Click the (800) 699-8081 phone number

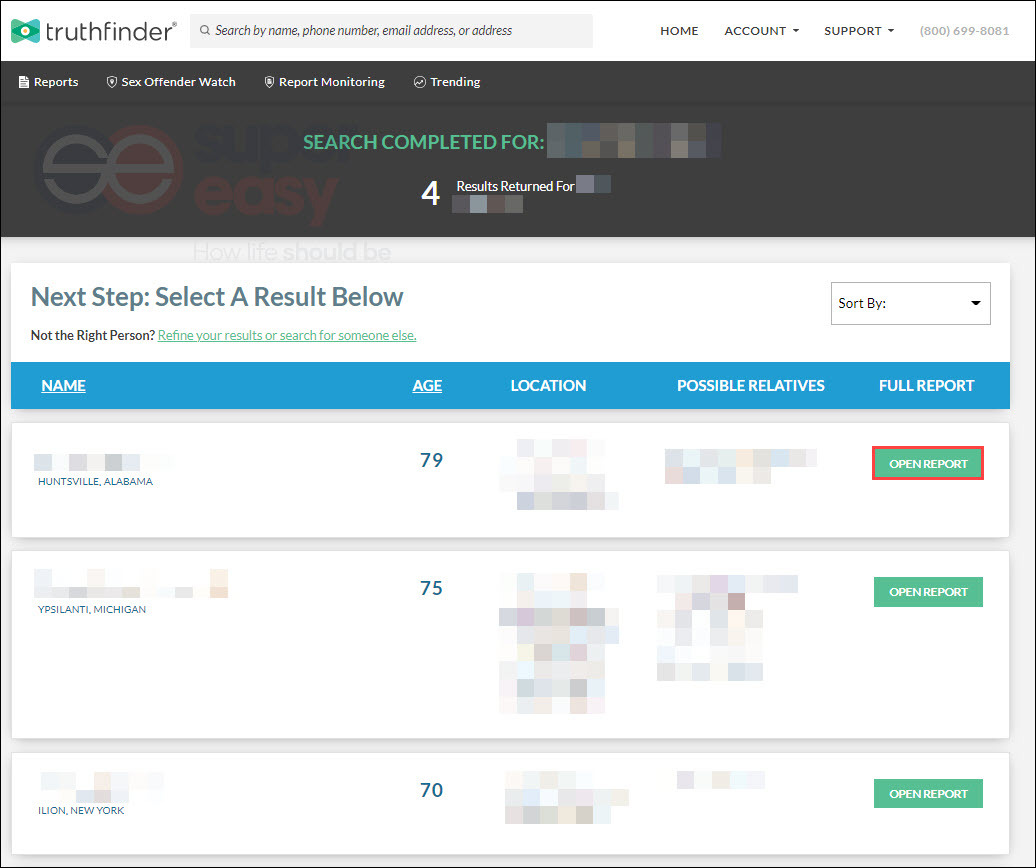pos(965,31)
